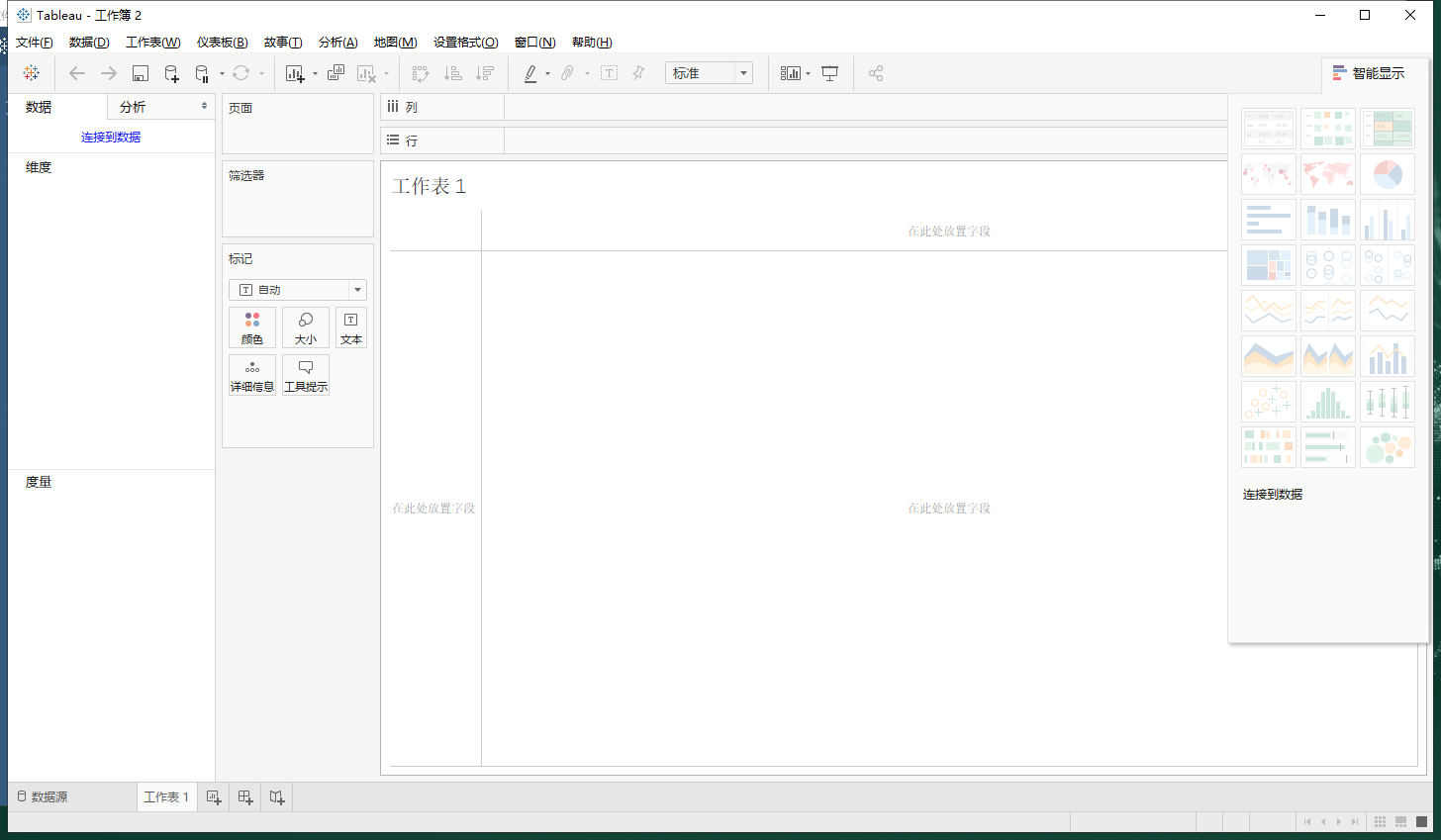Enter Presentation Mode from the toolbar
Screen dimensions: 1441x840
coord(829,73)
